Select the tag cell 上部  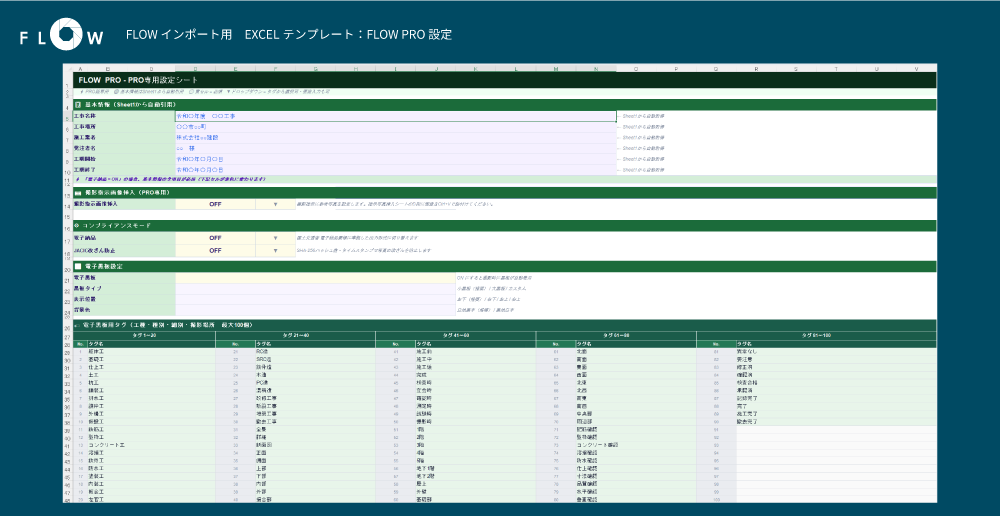click(x=314, y=468)
